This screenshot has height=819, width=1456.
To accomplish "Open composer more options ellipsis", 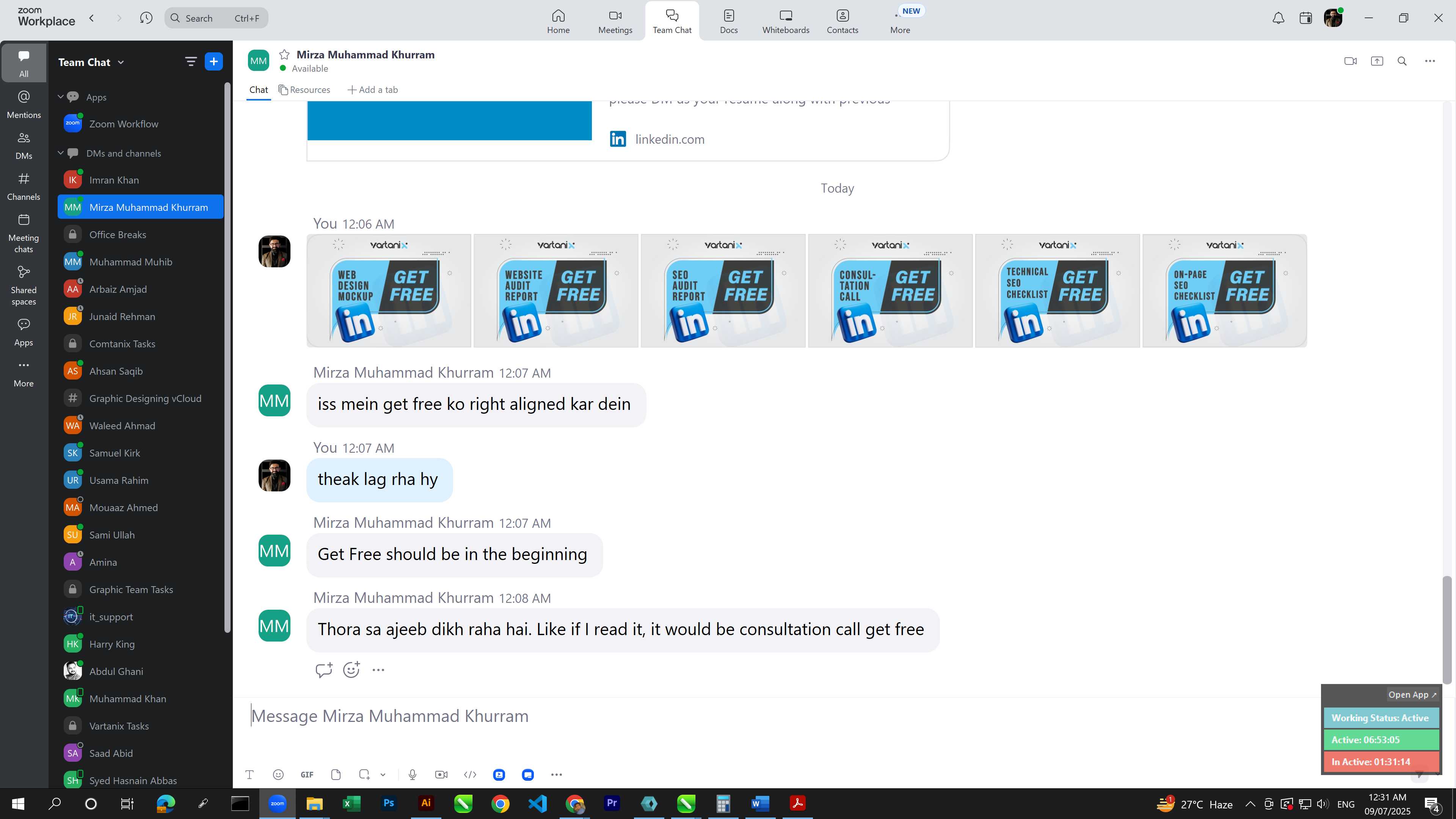I will pos(557,775).
